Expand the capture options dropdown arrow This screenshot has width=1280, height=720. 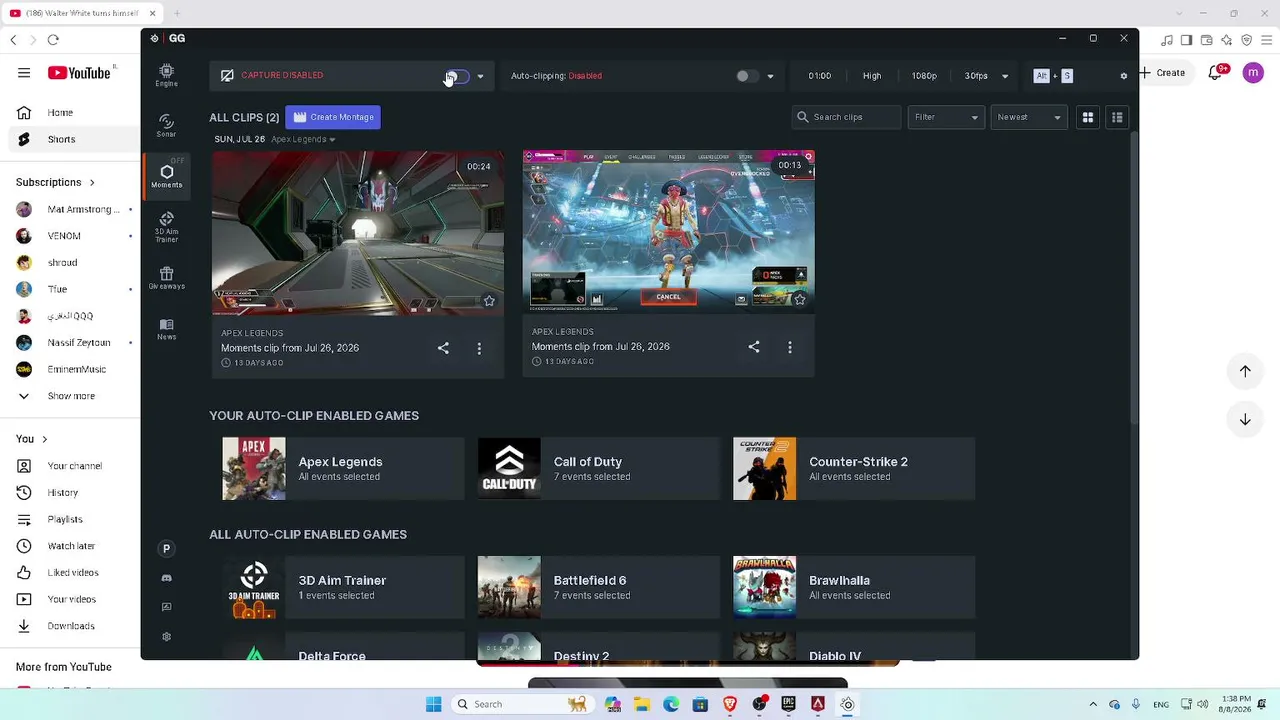click(480, 76)
